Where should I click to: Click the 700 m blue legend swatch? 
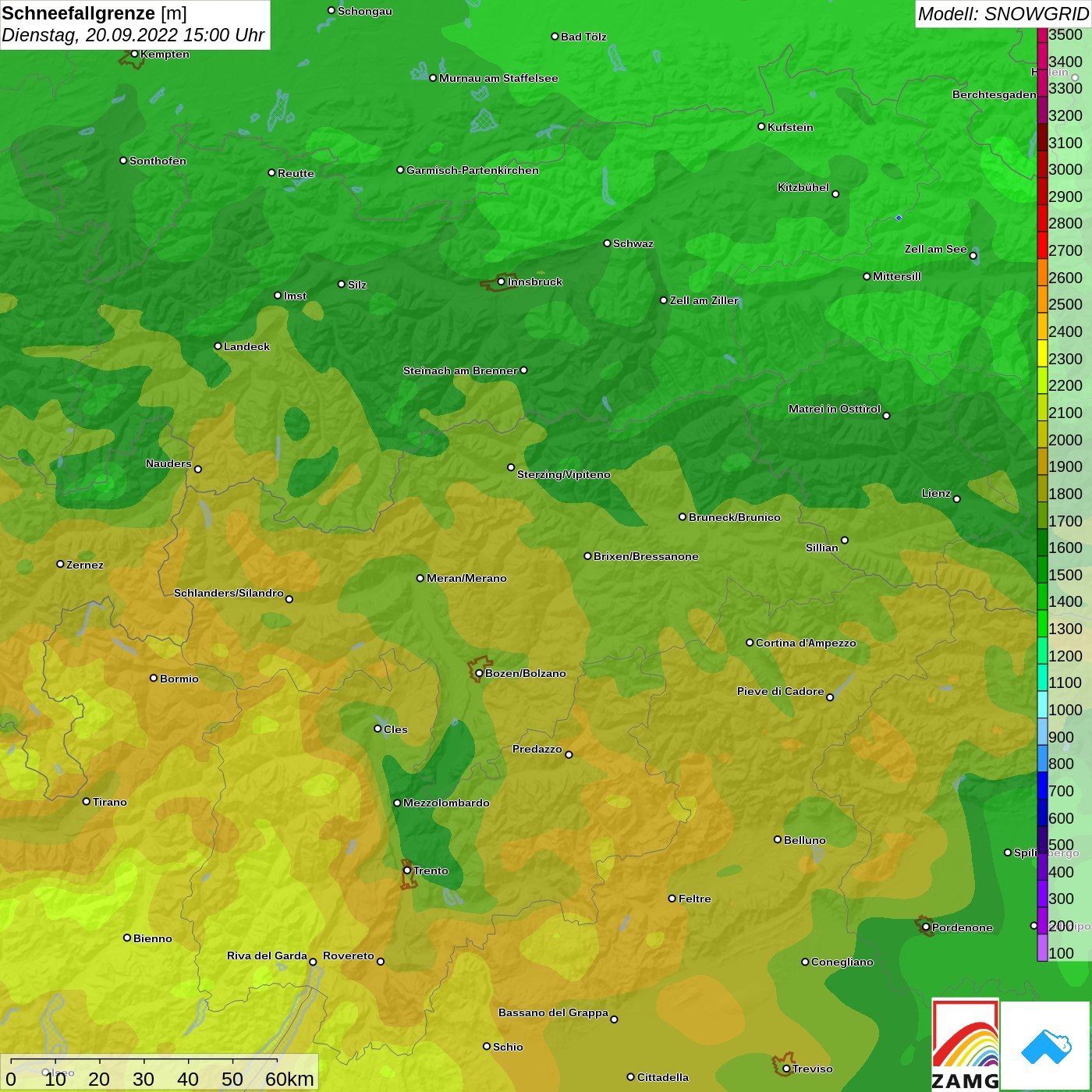point(1042,786)
